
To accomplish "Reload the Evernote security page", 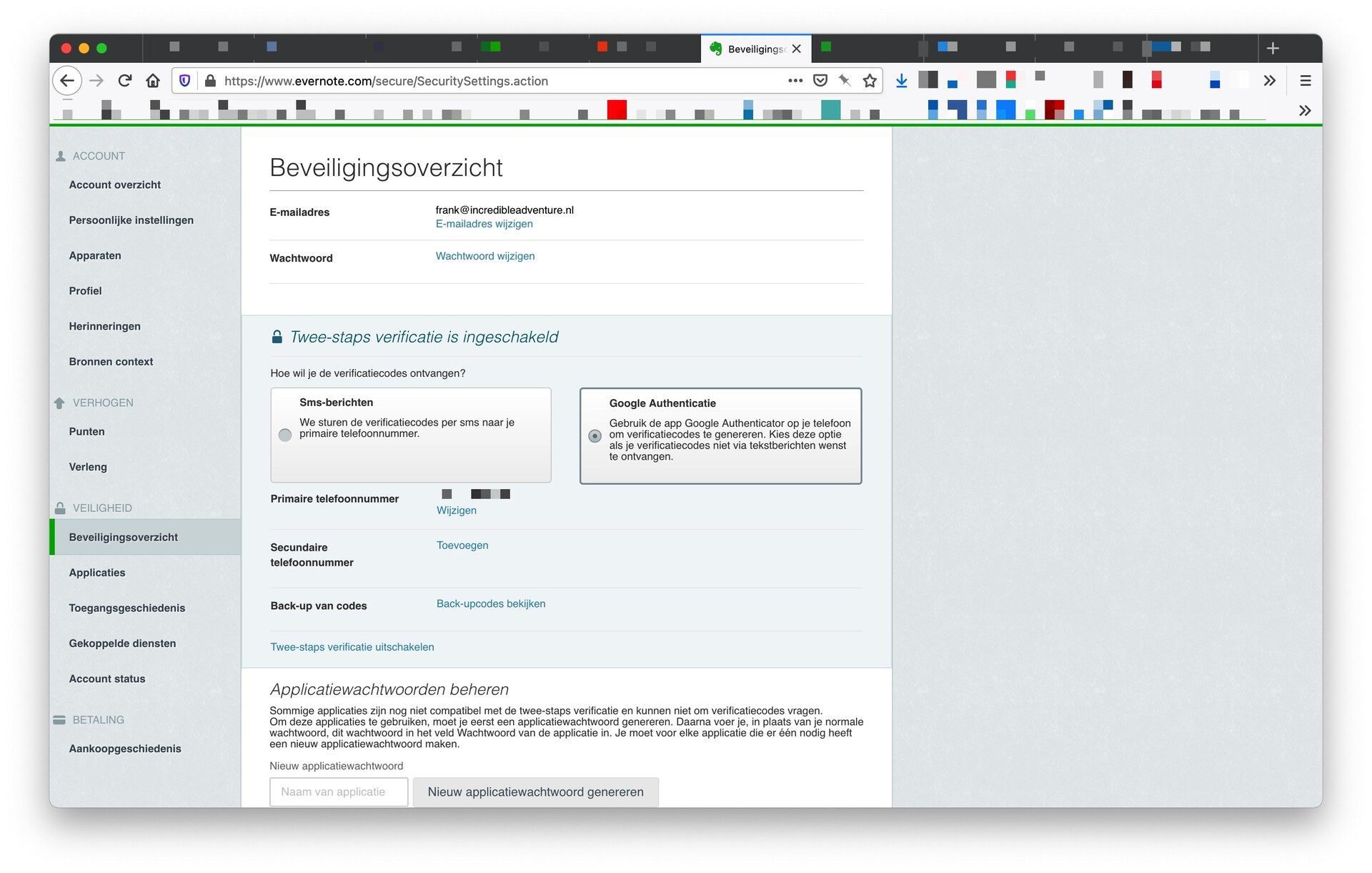I will (x=125, y=81).
